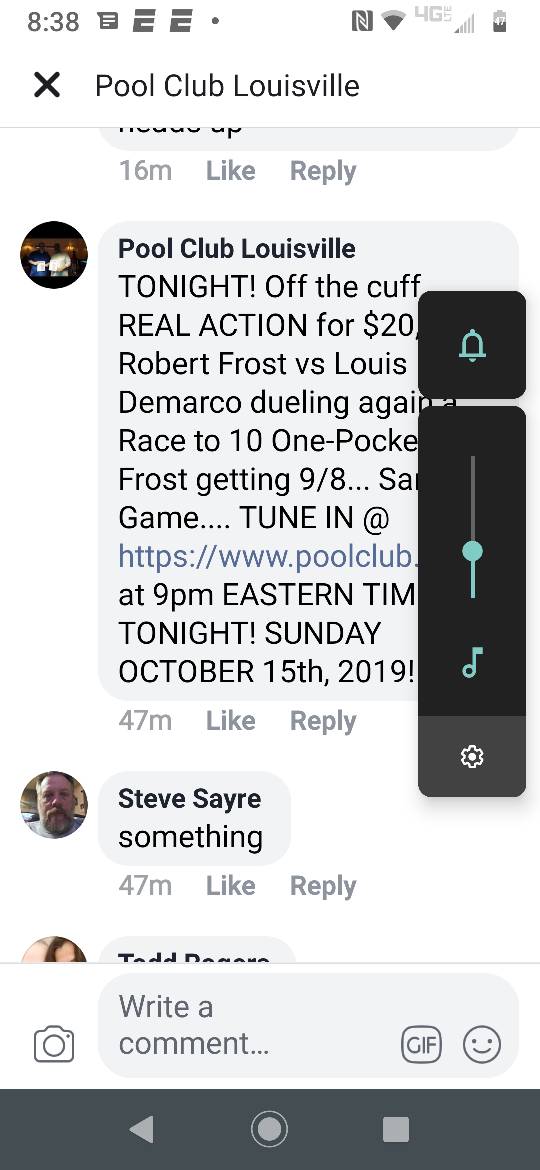Image resolution: width=540 pixels, height=1170 pixels.
Task: Open the emoji smiley picker
Action: pyautogui.click(x=482, y=1044)
